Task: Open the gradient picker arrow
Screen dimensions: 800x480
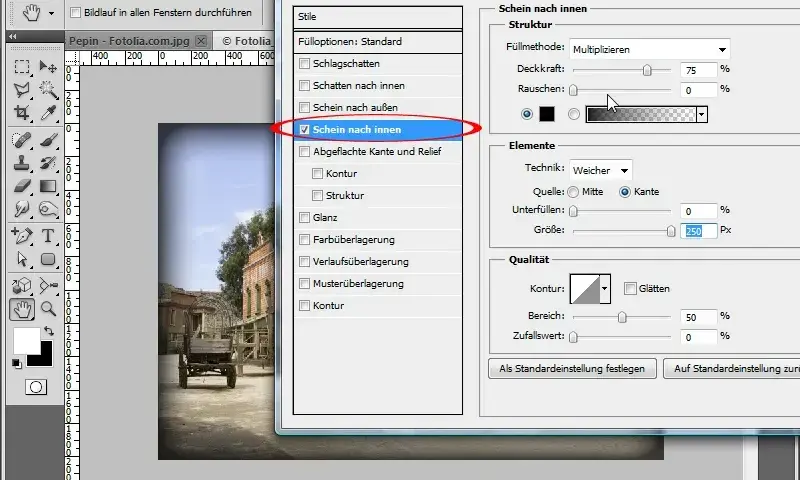Action: click(x=702, y=115)
